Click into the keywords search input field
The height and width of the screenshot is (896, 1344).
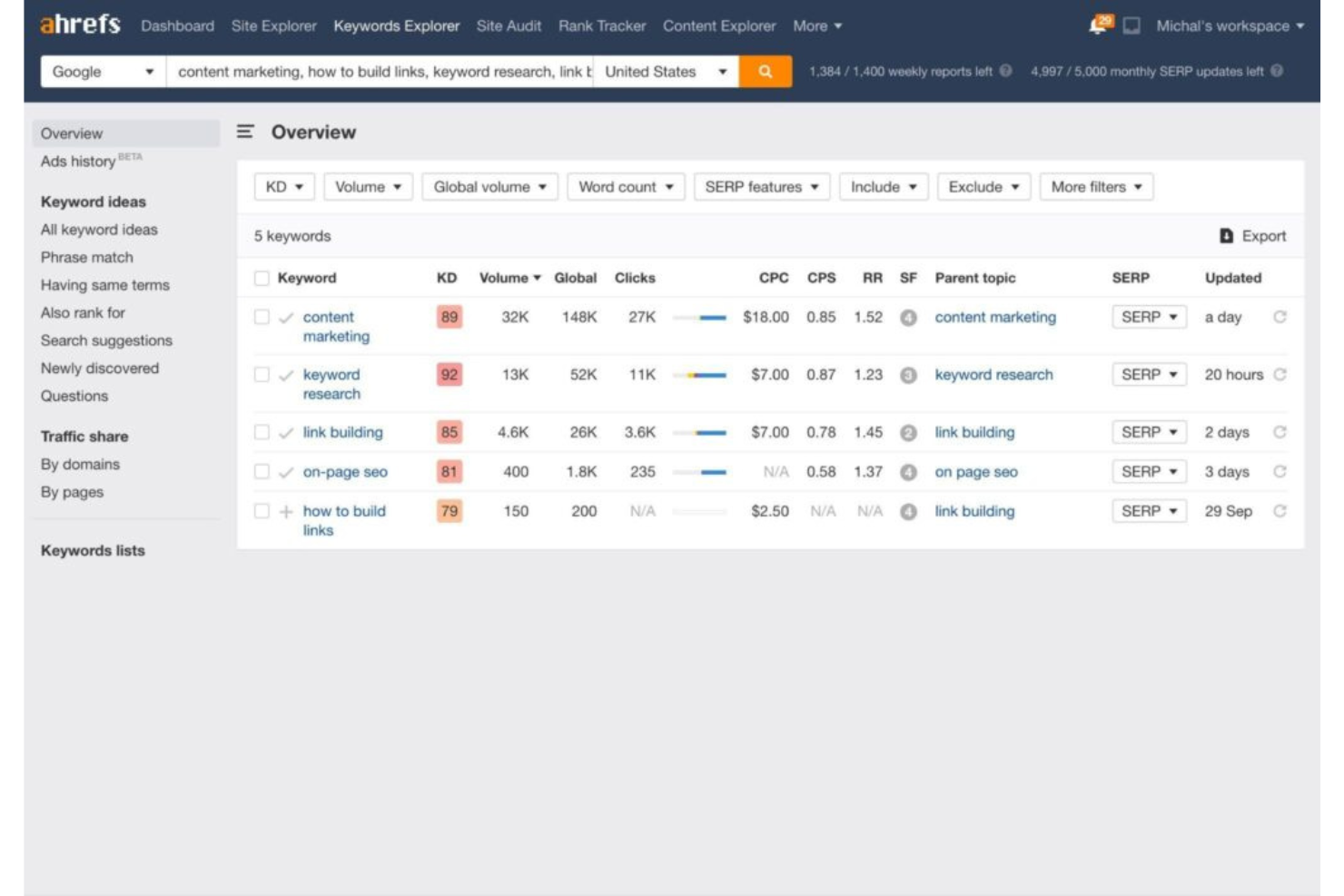380,72
